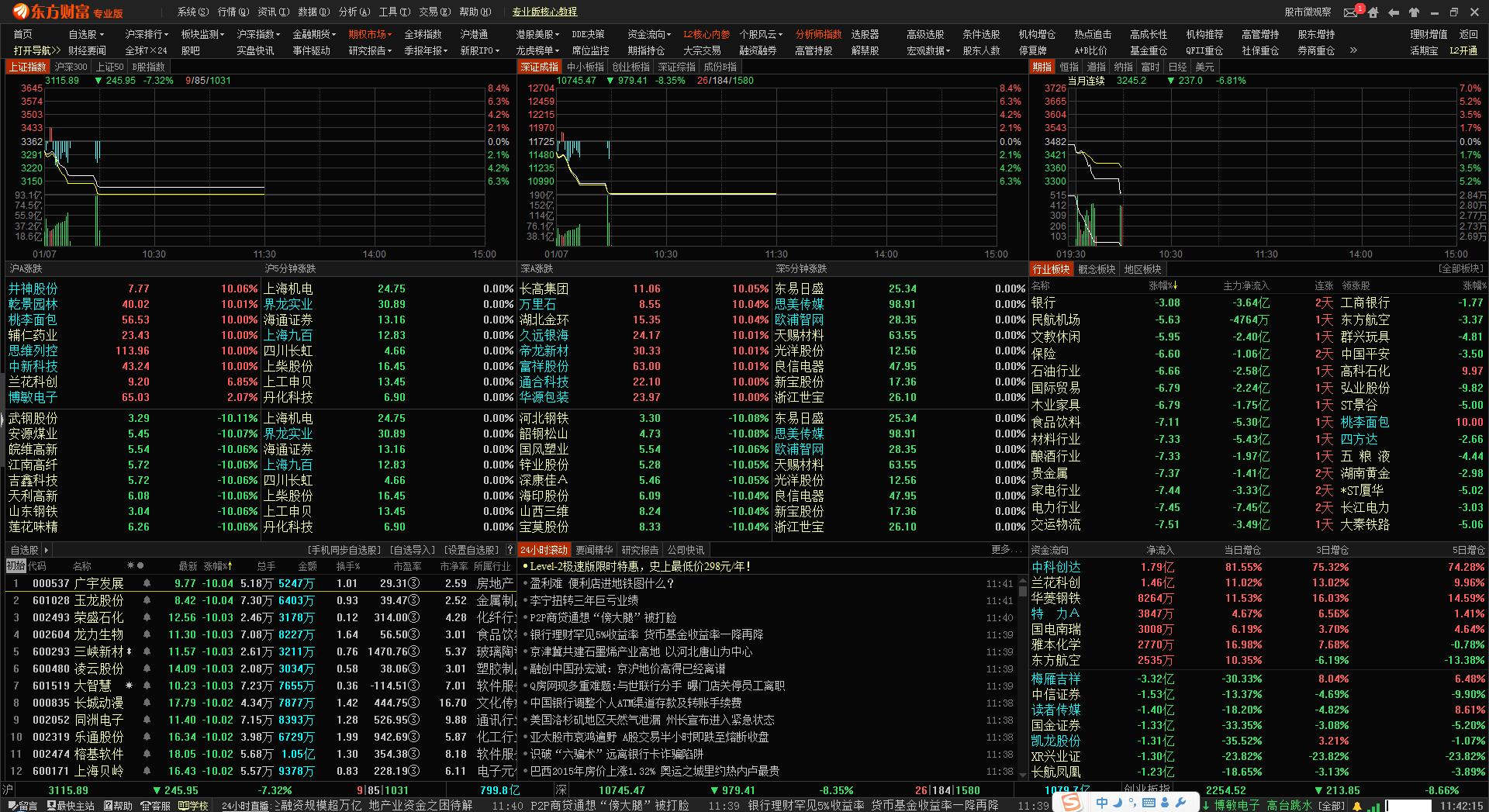Open the 学校 school book icon

(x=183, y=806)
